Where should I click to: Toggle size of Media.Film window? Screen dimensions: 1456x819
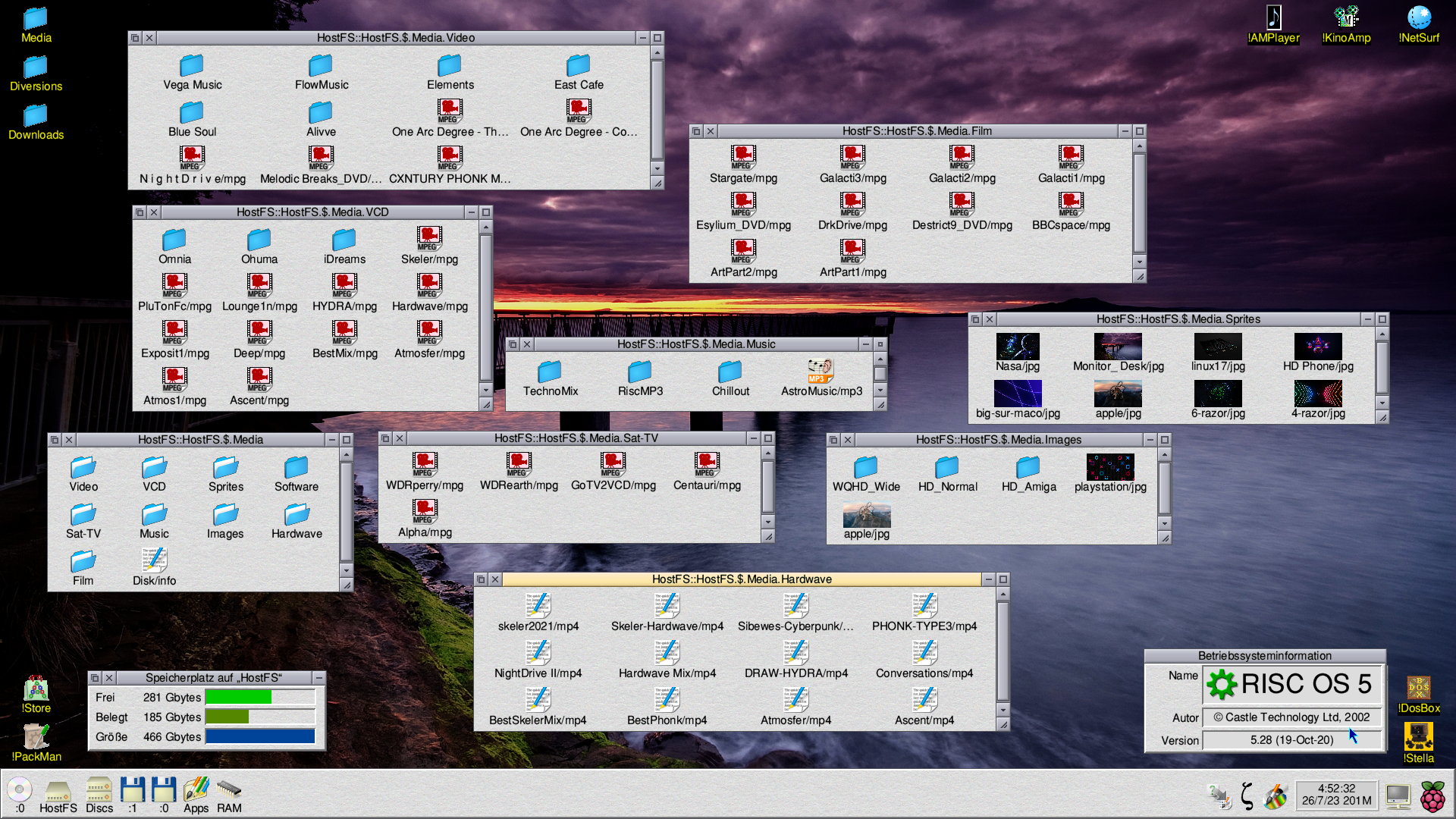click(x=1139, y=131)
